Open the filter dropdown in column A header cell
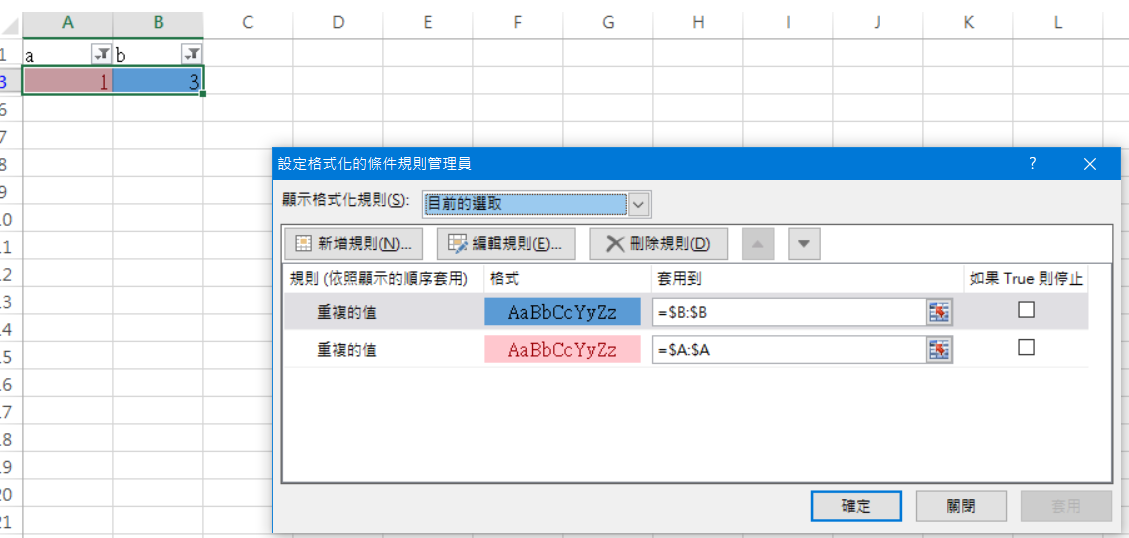 101,54
